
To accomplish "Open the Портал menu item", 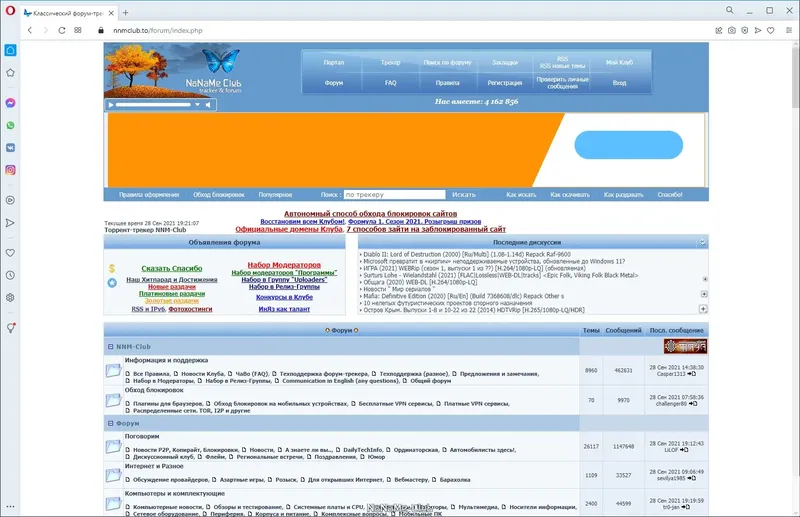I will point(334,62).
